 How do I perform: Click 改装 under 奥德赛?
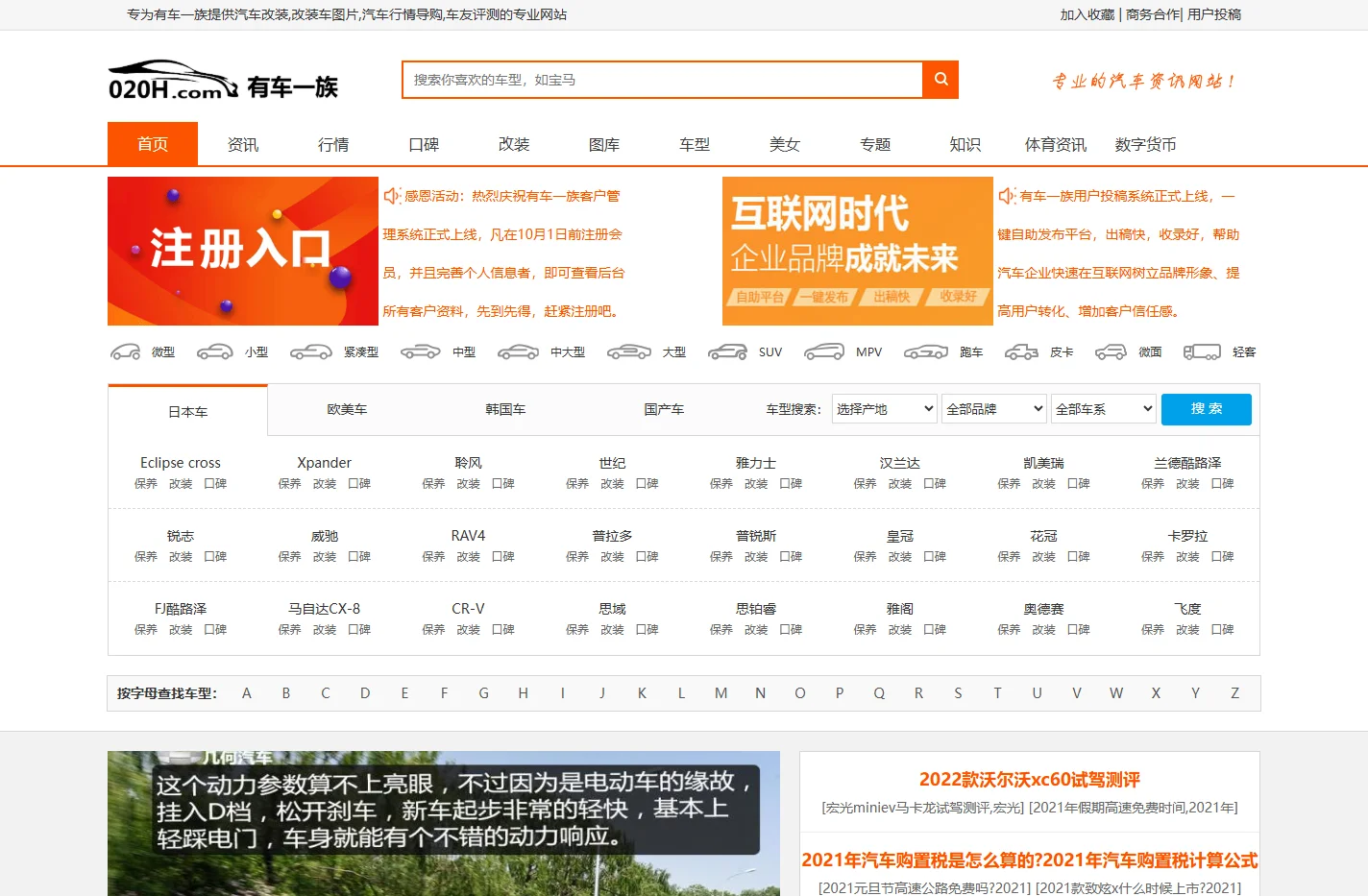coord(1044,630)
